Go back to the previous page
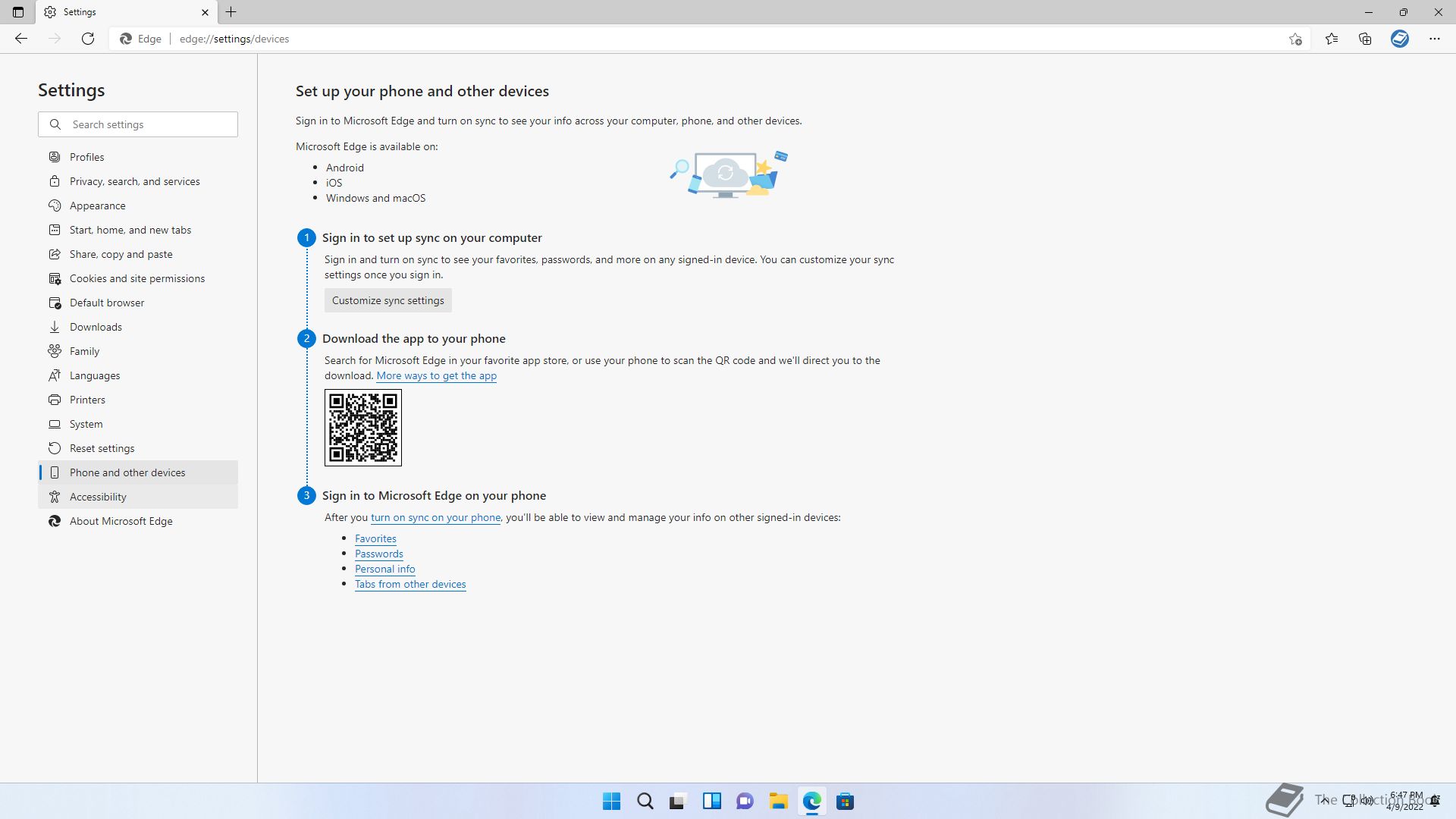Image resolution: width=1456 pixels, height=819 pixels. click(x=21, y=39)
